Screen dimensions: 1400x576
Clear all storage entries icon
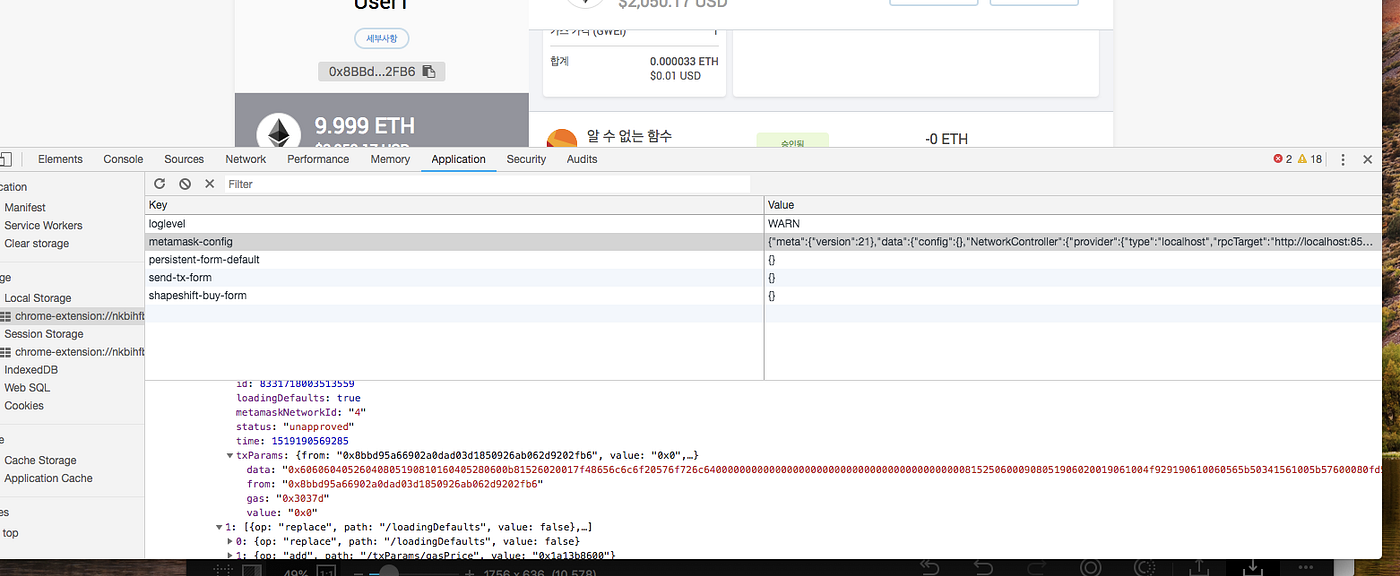185,184
